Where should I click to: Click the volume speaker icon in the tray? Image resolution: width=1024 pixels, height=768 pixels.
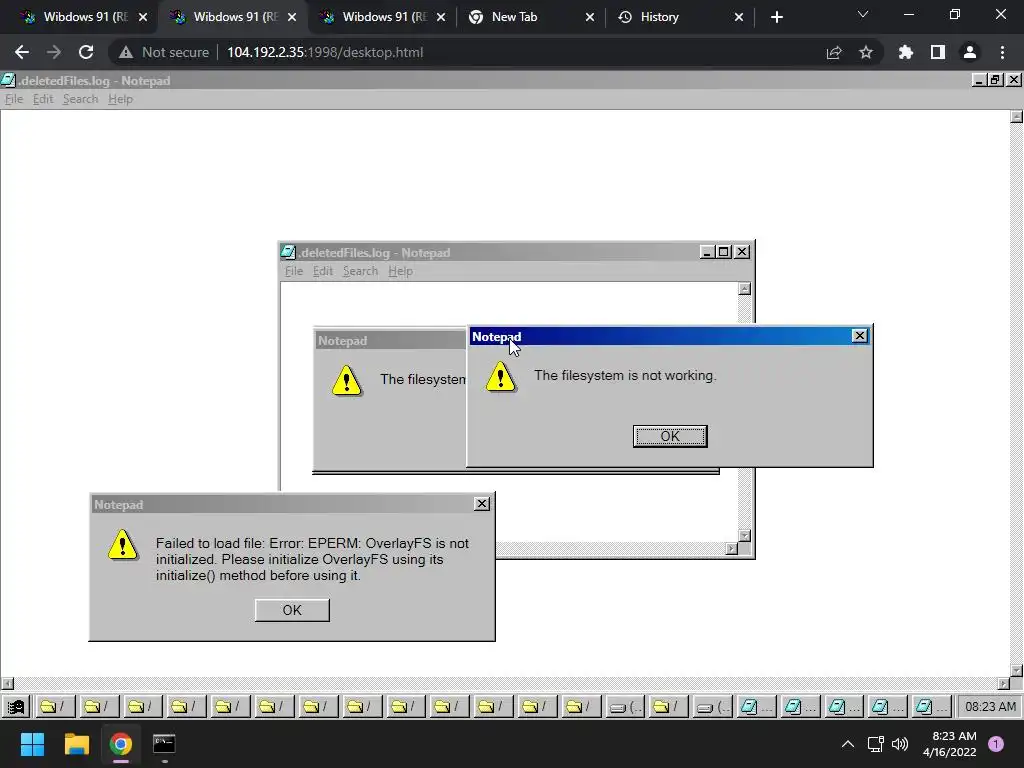pos(900,744)
